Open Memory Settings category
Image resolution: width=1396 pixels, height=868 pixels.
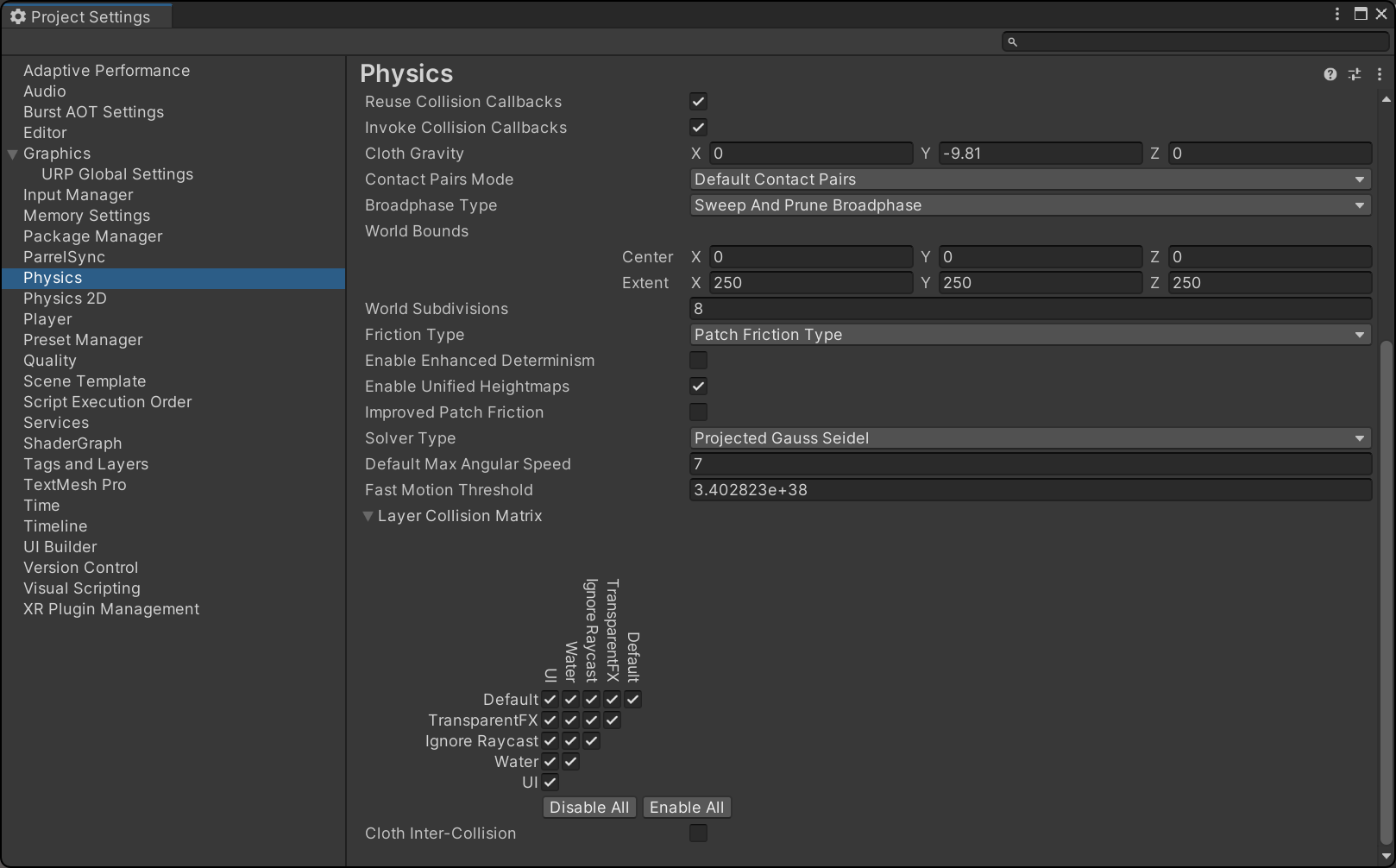[86, 216]
